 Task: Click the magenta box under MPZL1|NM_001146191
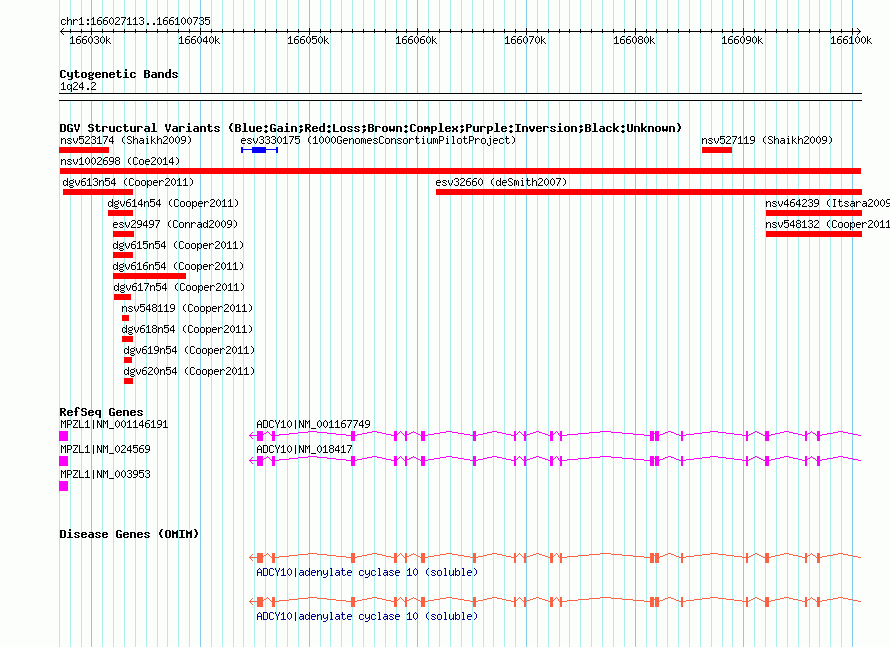click(64, 436)
